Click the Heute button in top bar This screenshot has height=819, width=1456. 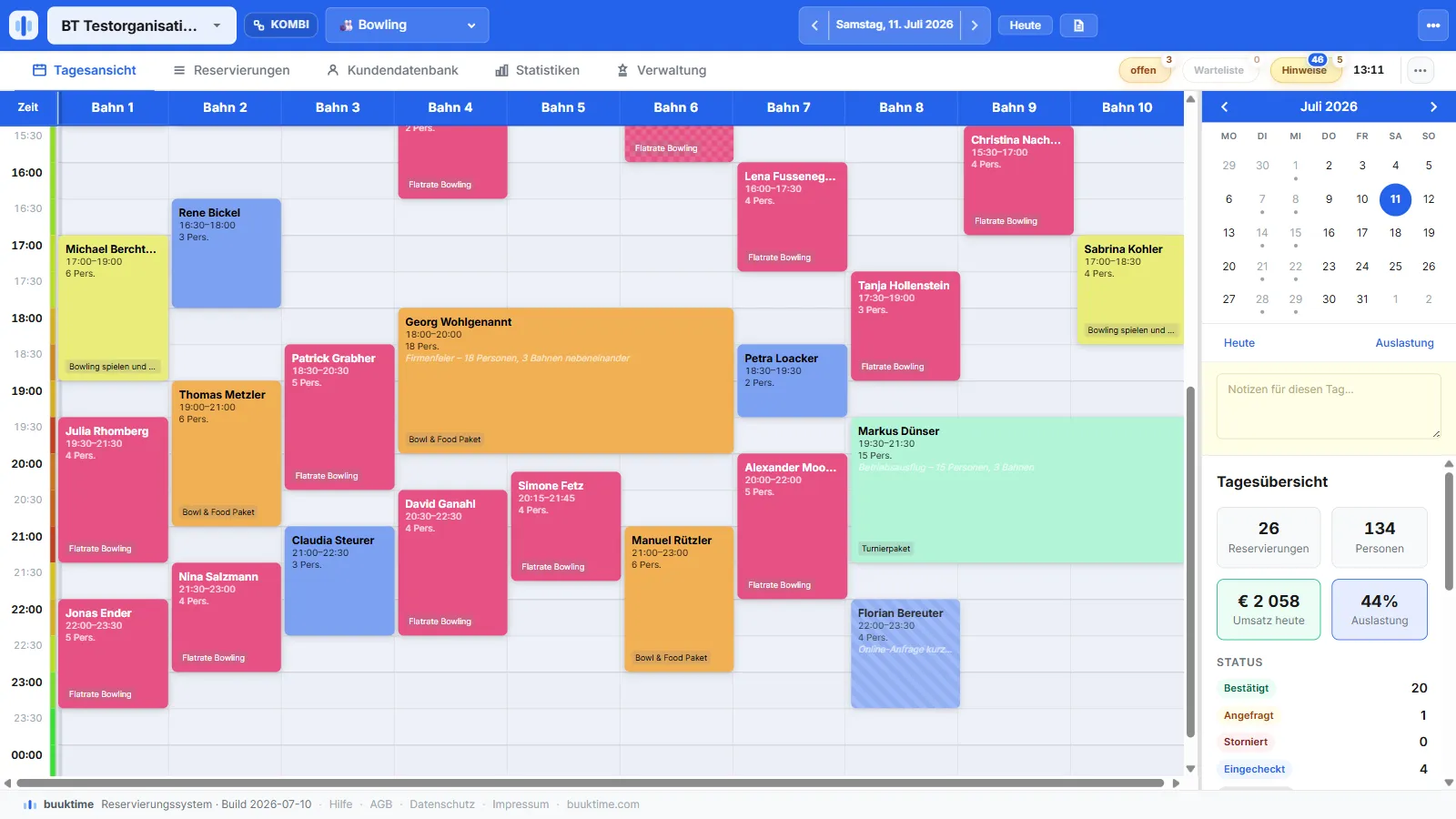point(1025,25)
